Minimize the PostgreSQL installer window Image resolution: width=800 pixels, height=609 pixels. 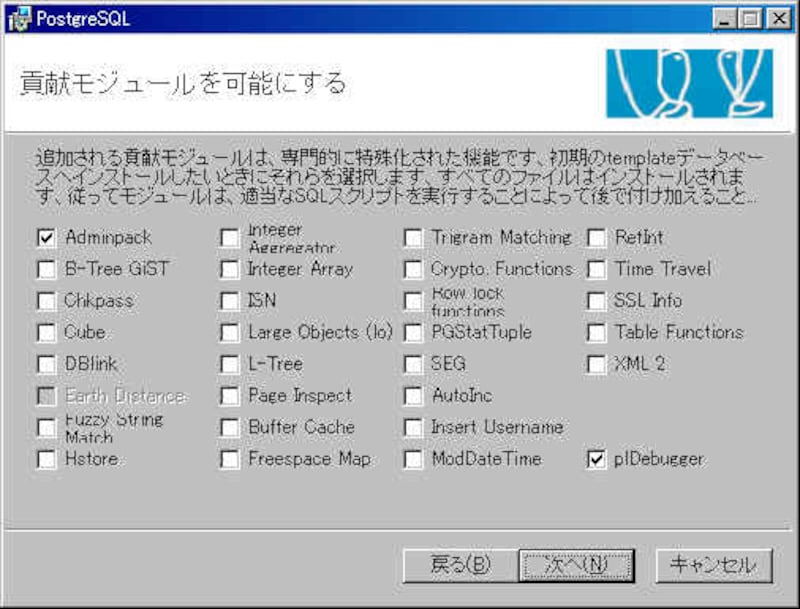coord(724,19)
